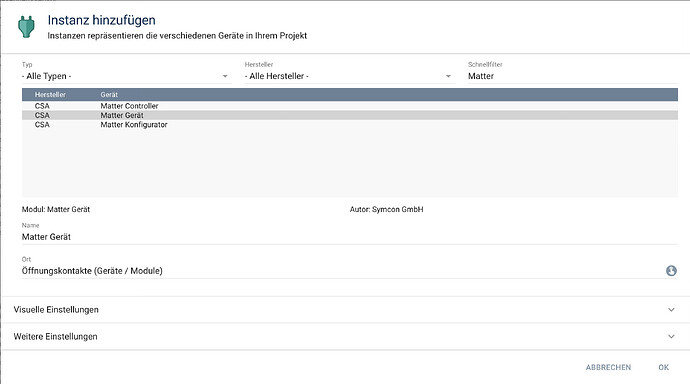Viewport: 690px width, 384px height.
Task: Click the Name field Matter Gerät
Action: pyautogui.click(x=349, y=237)
